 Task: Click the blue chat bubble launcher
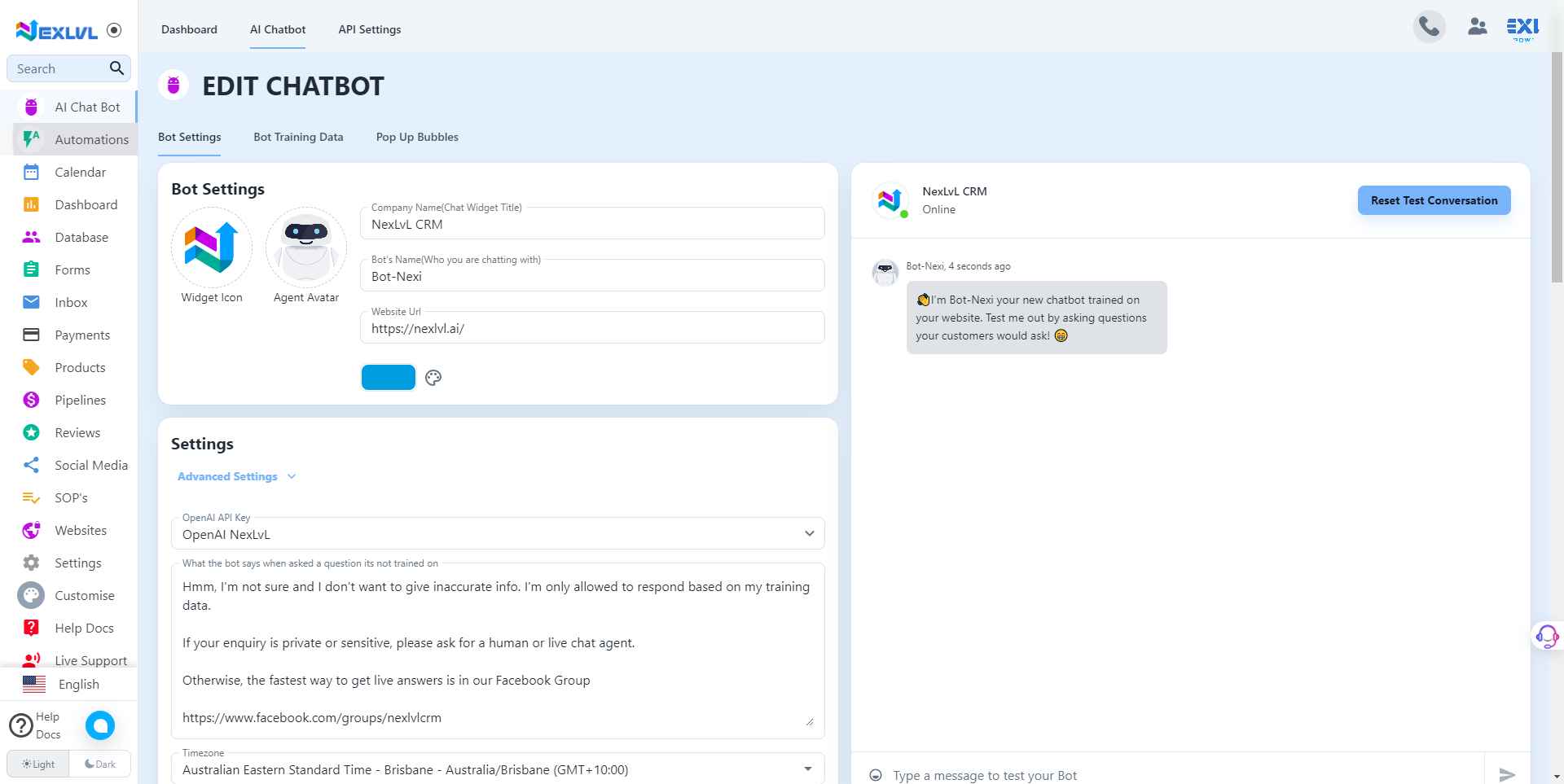(x=100, y=725)
